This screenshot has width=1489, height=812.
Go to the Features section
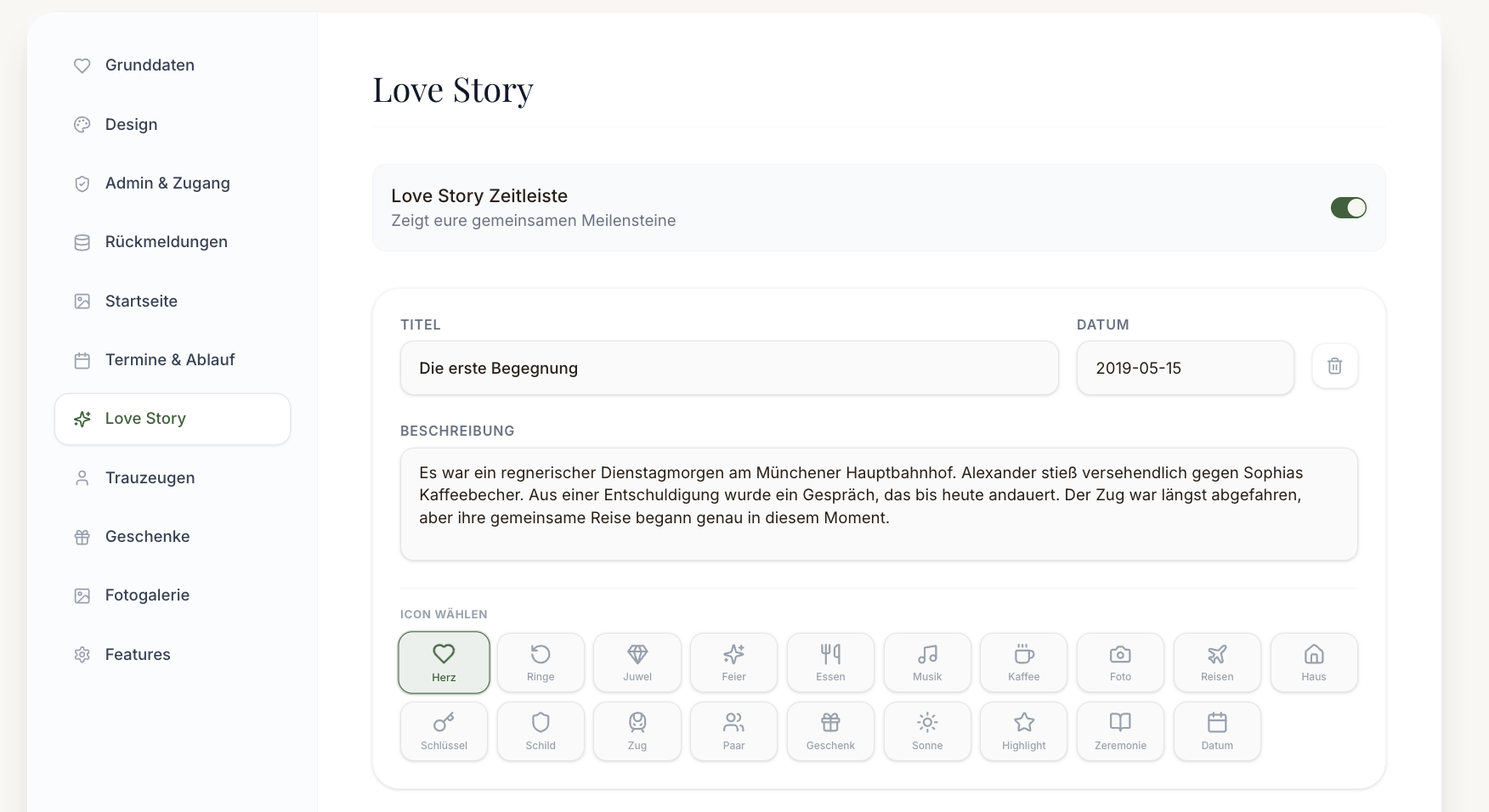[x=173, y=654]
